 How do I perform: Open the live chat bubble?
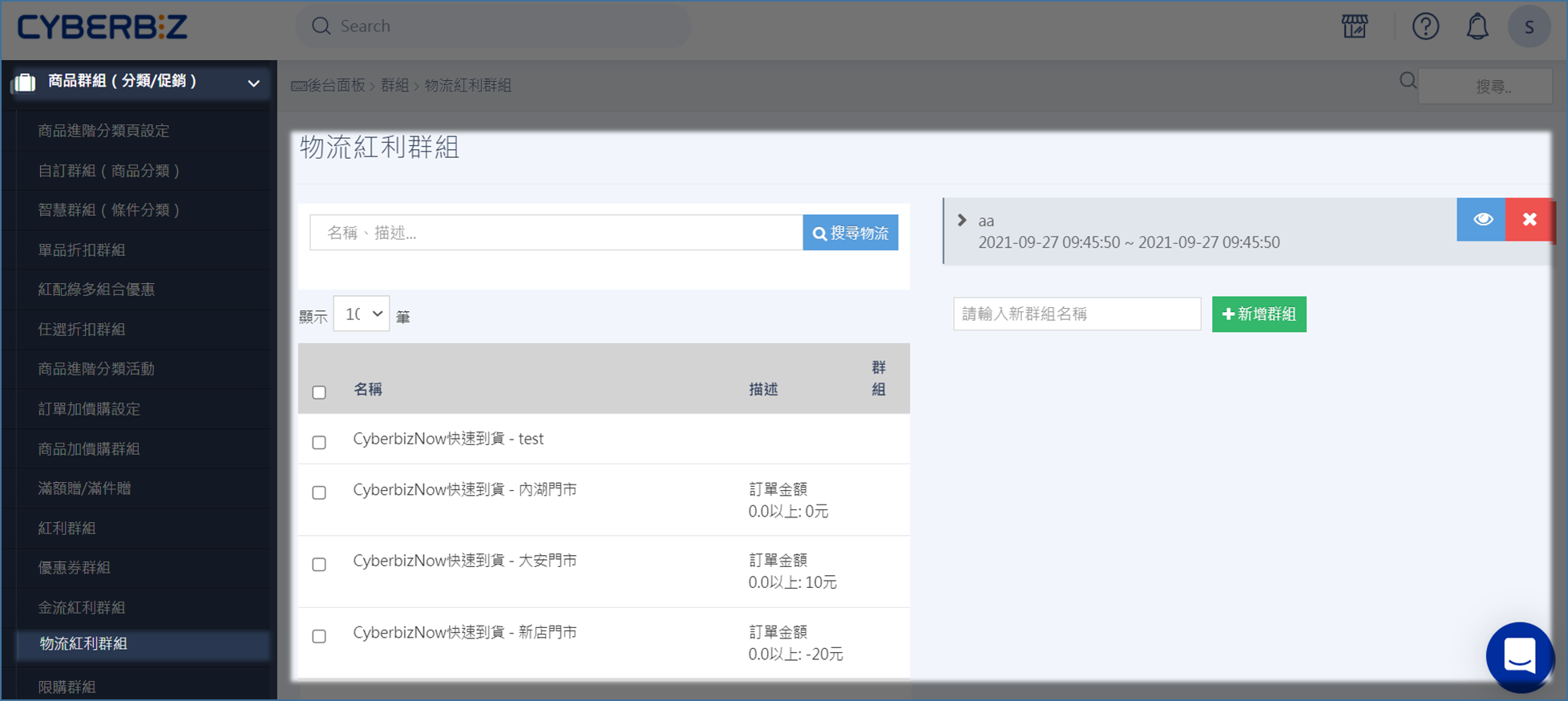[1519, 656]
